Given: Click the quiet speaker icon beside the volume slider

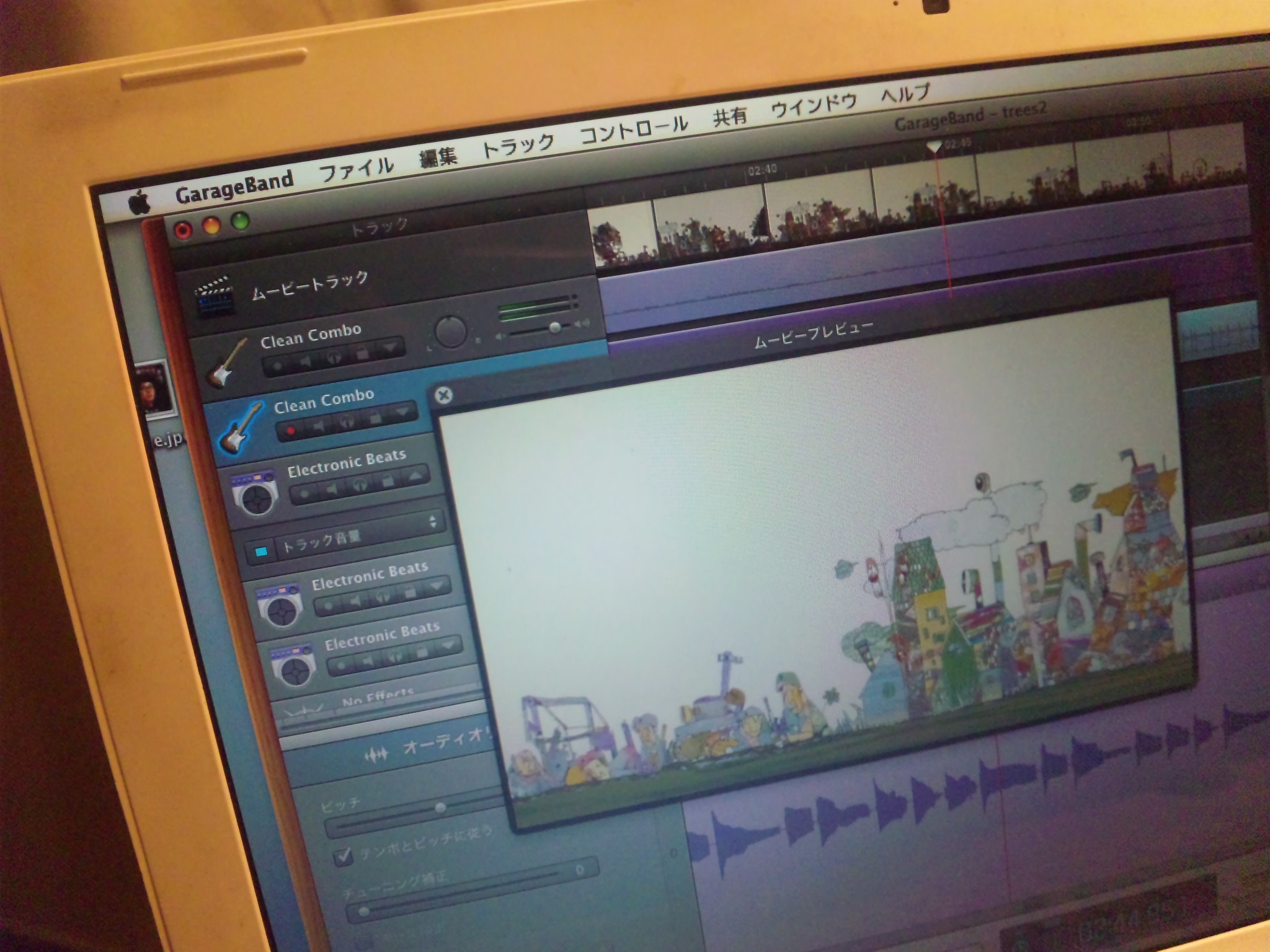Looking at the screenshot, I should (x=500, y=335).
